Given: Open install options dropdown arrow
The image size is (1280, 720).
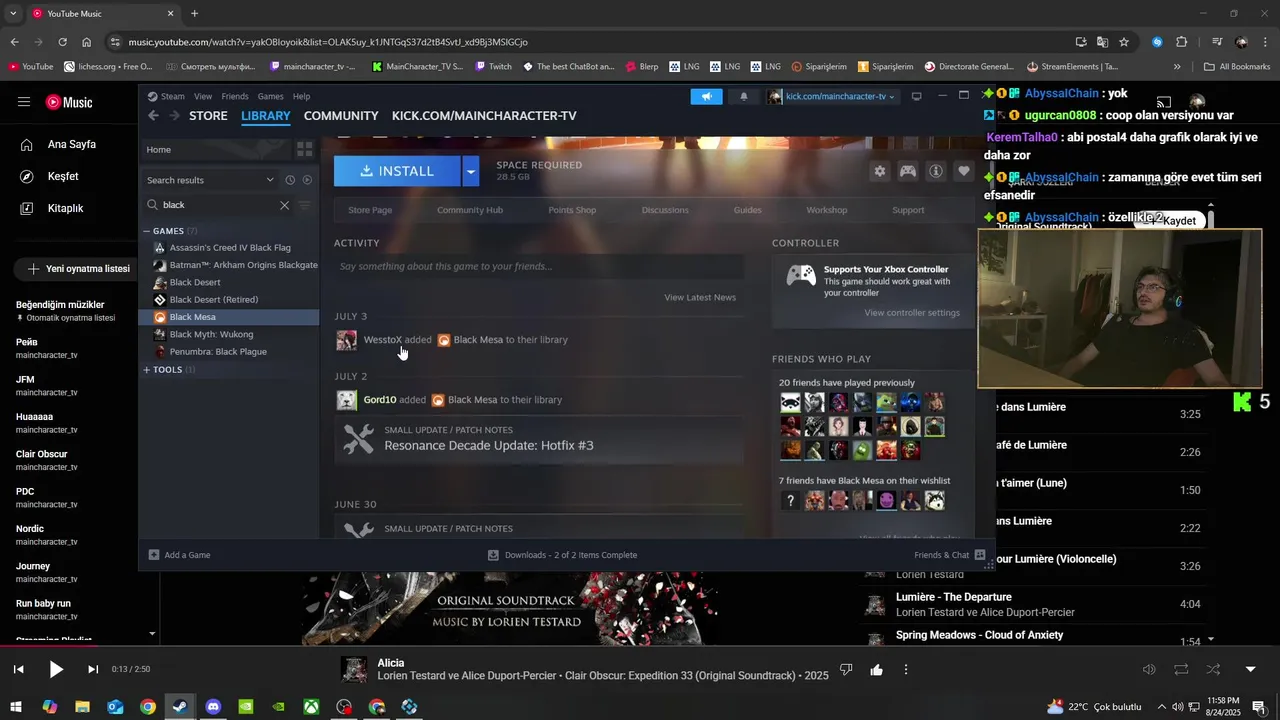Looking at the screenshot, I should 470,171.
